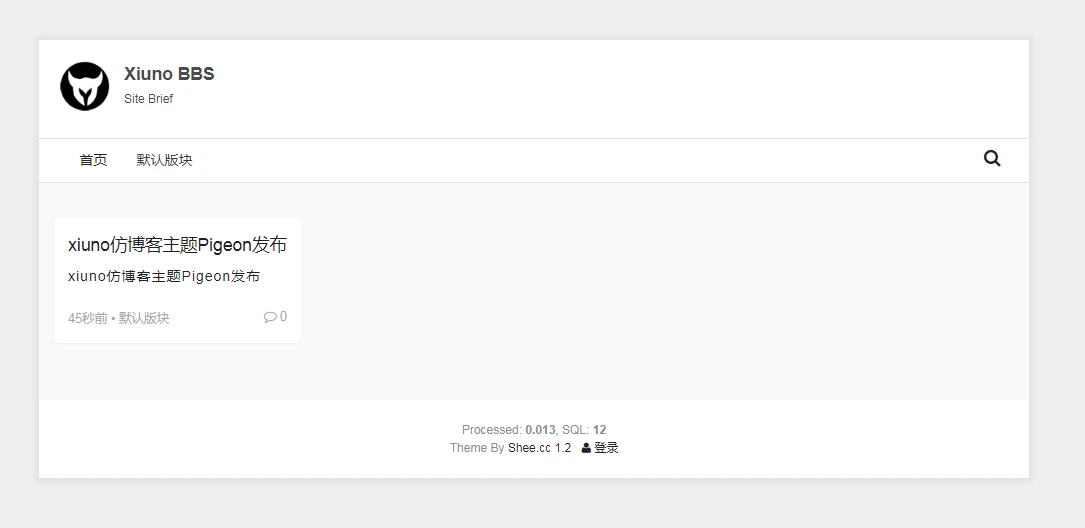This screenshot has height=528, width=1085.
Task: Visit the Shee.cc theme link
Action: 529,448
